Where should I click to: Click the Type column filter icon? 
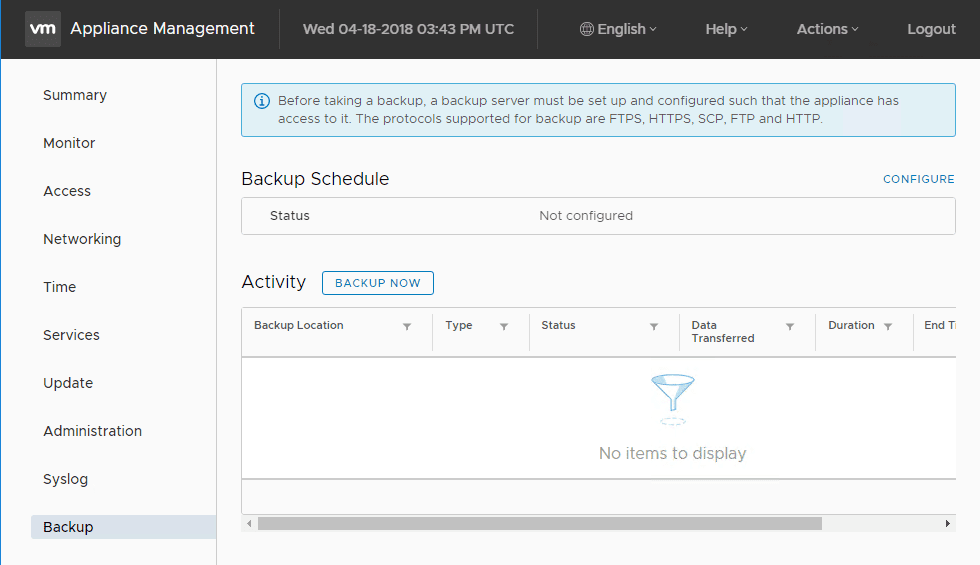[x=504, y=327]
